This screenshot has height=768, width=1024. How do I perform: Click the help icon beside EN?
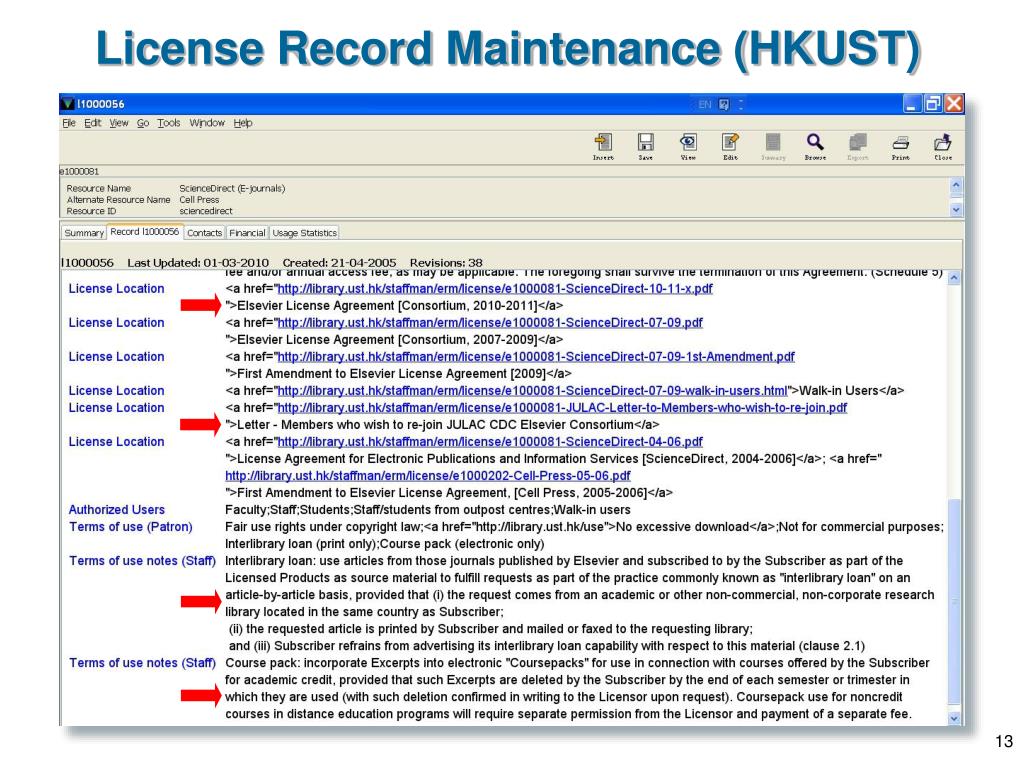point(724,104)
